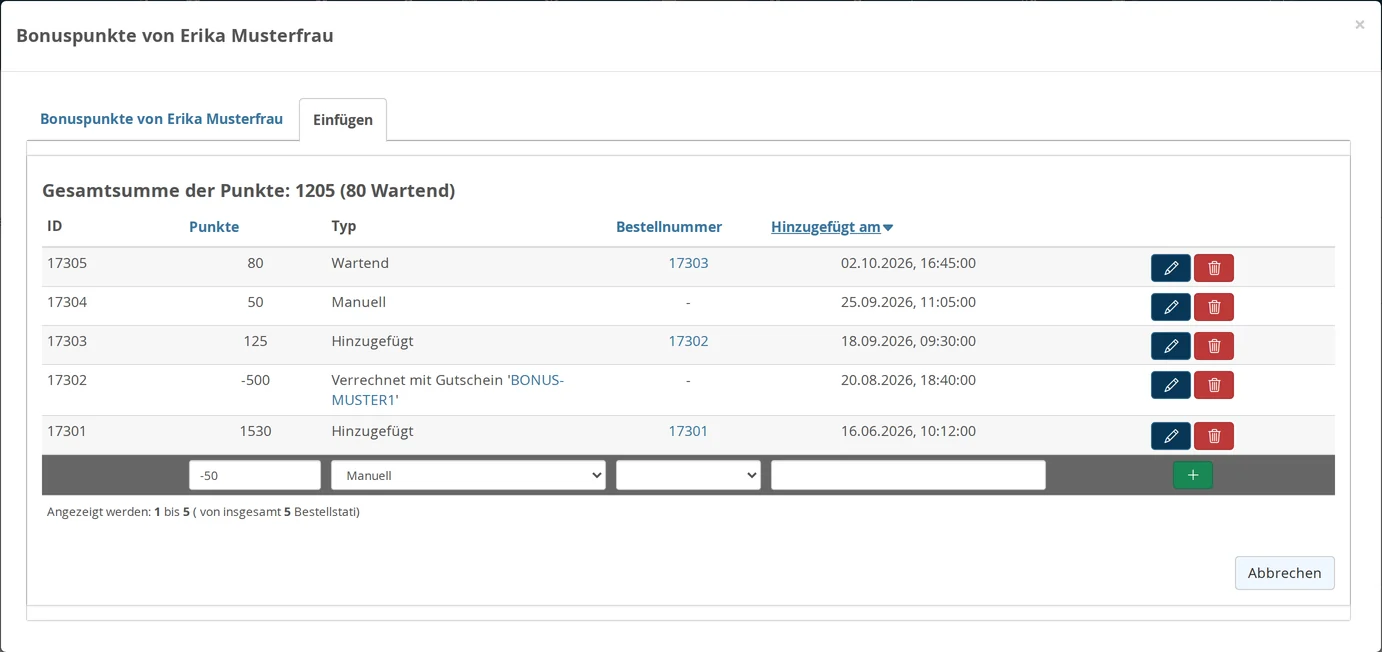Click points value -500
This screenshot has height=652, width=1382.
pos(255,380)
